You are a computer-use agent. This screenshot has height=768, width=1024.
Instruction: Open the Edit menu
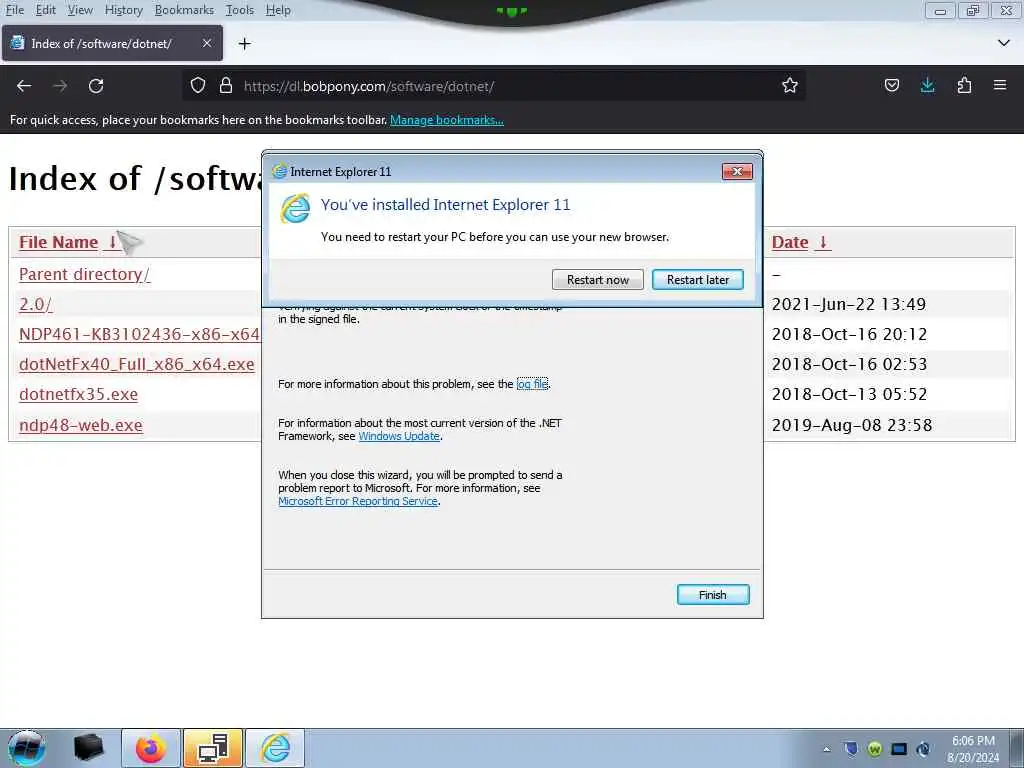point(46,10)
